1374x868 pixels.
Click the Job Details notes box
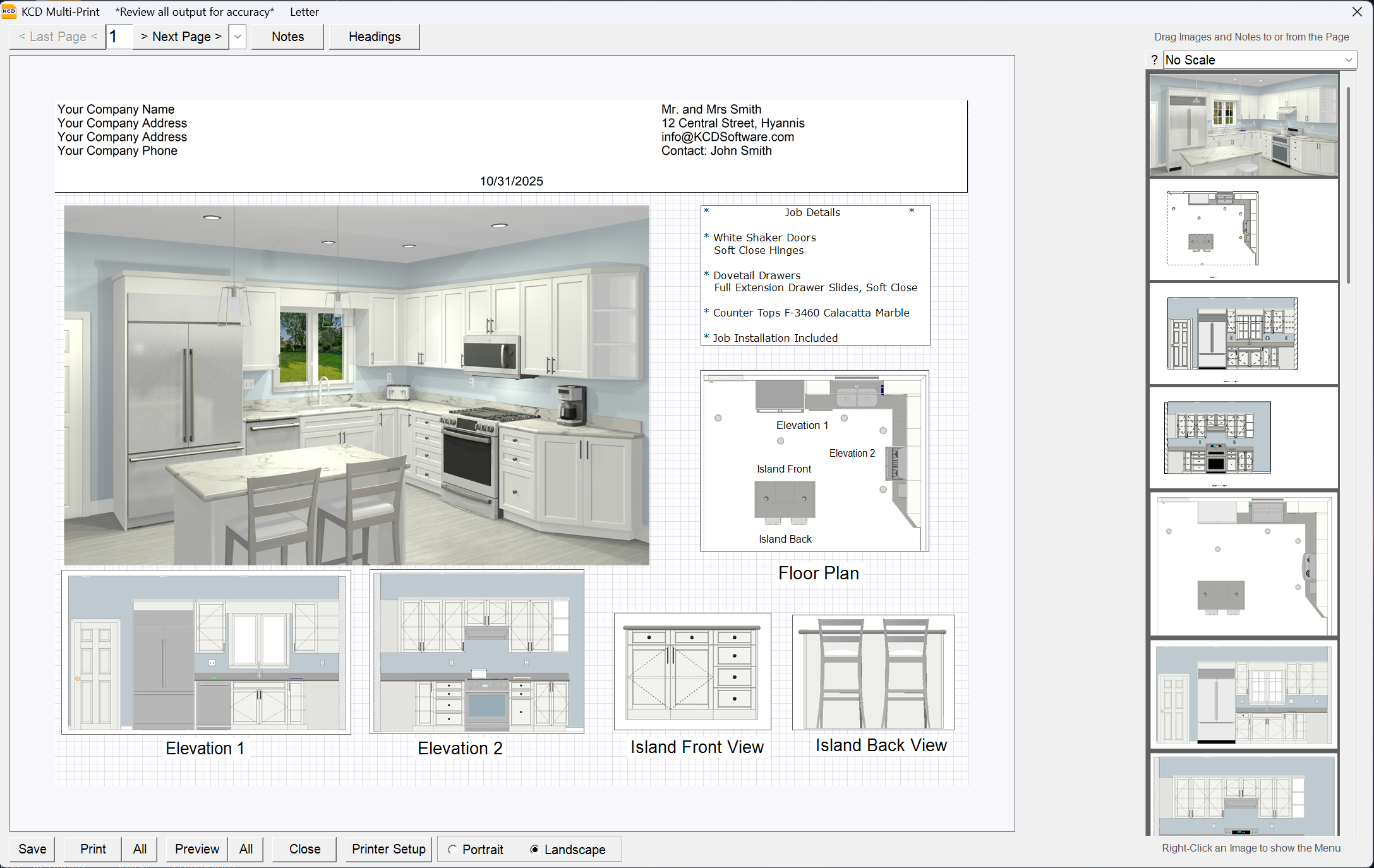[815, 275]
